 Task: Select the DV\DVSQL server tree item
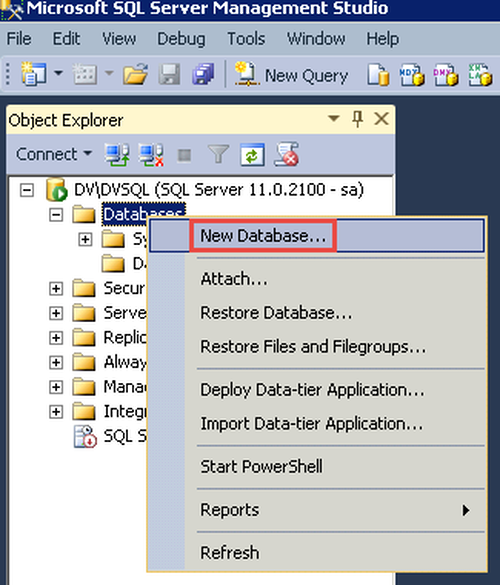pos(218,190)
